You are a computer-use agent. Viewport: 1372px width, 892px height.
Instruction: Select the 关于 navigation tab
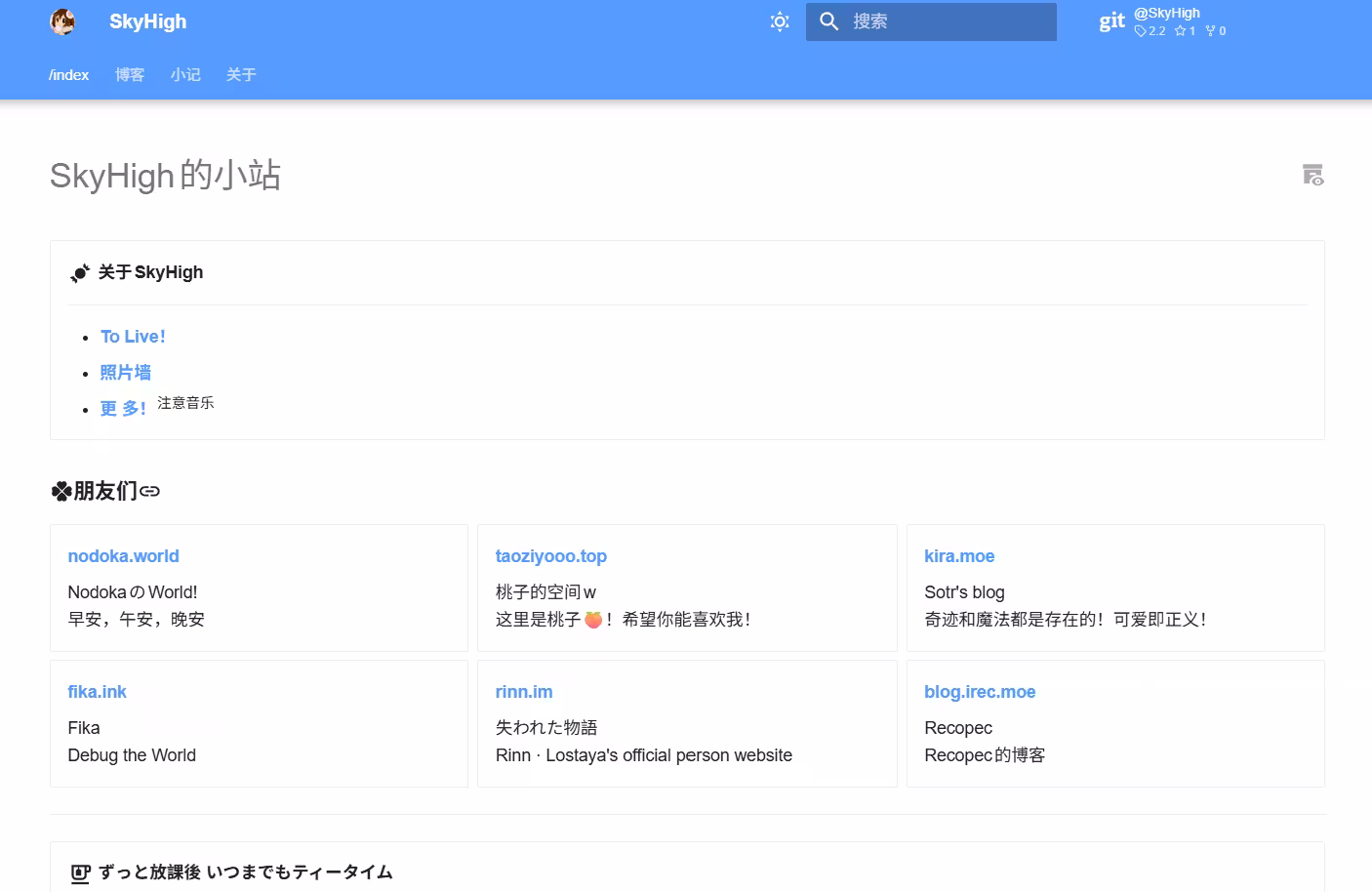pyautogui.click(x=241, y=75)
